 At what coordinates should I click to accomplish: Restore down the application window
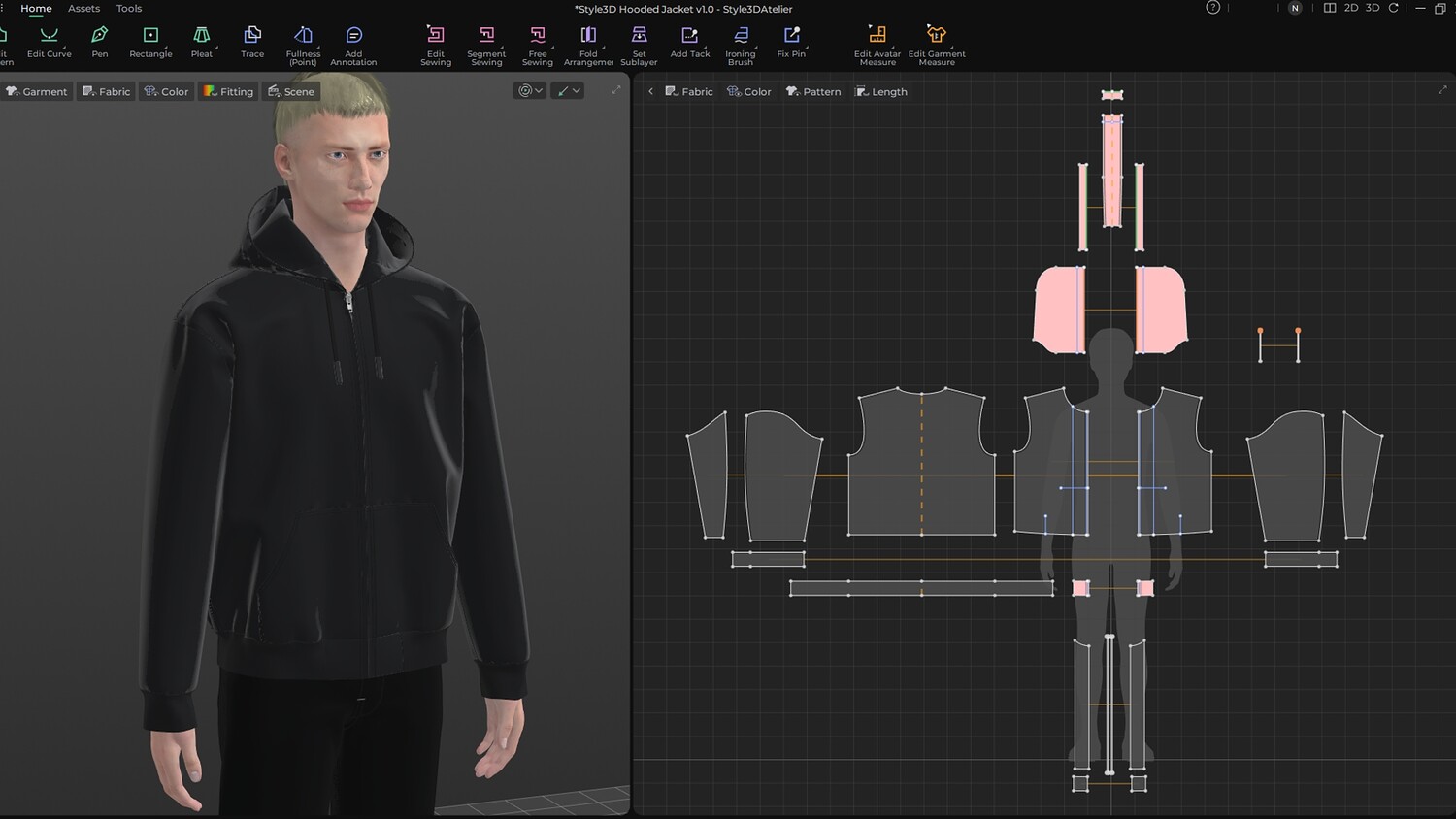[x=1440, y=8]
